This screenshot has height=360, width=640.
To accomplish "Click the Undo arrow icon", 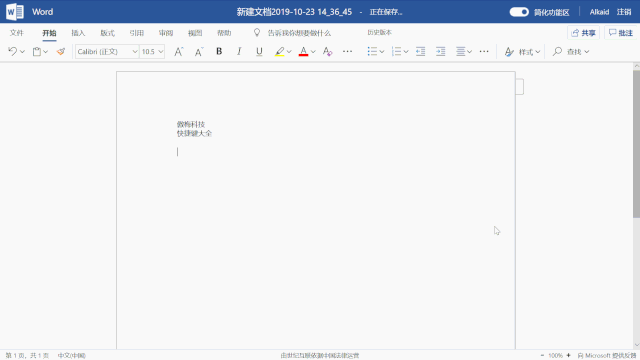I will (x=12, y=51).
